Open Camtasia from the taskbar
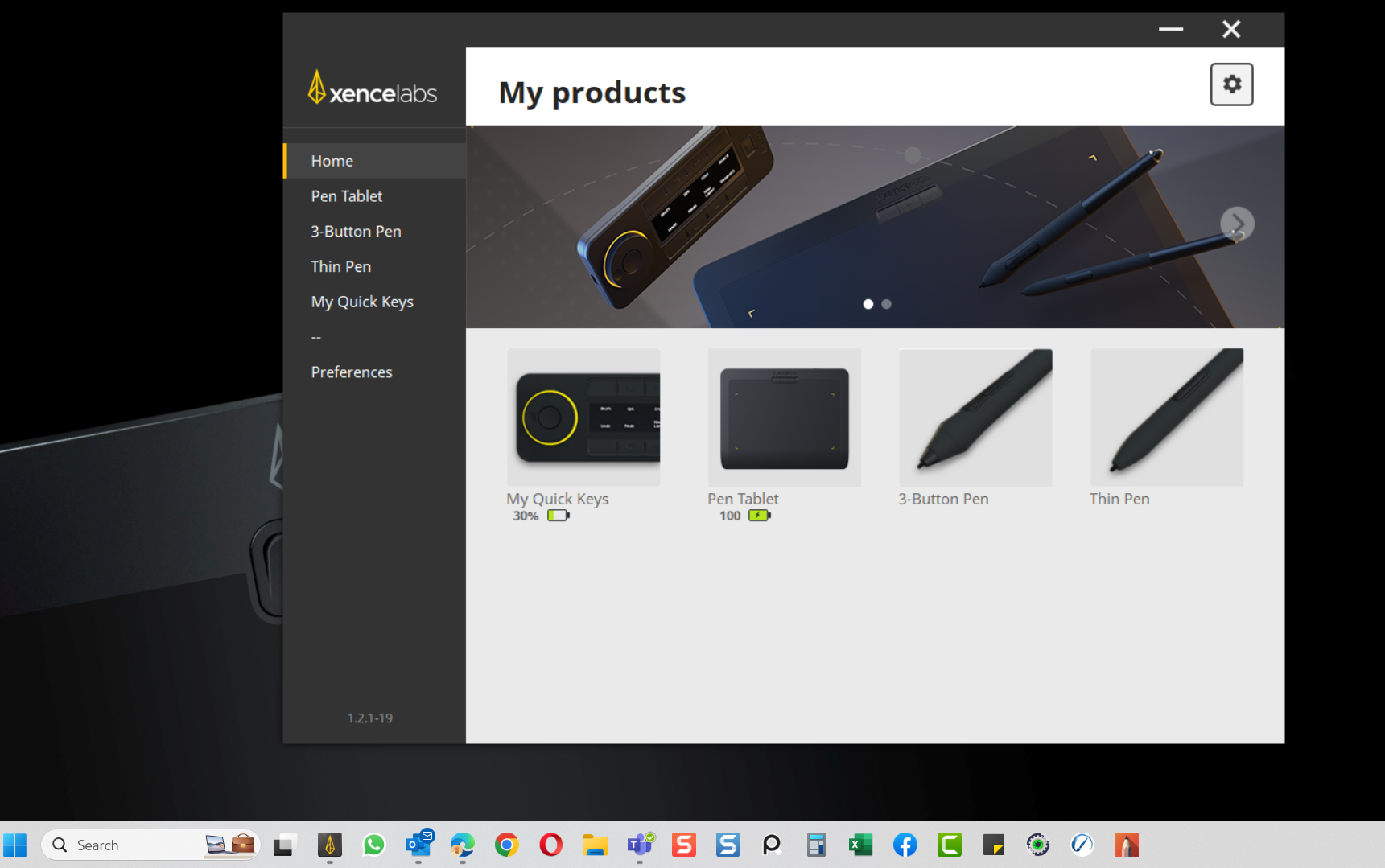The width and height of the screenshot is (1385, 868). (x=950, y=845)
